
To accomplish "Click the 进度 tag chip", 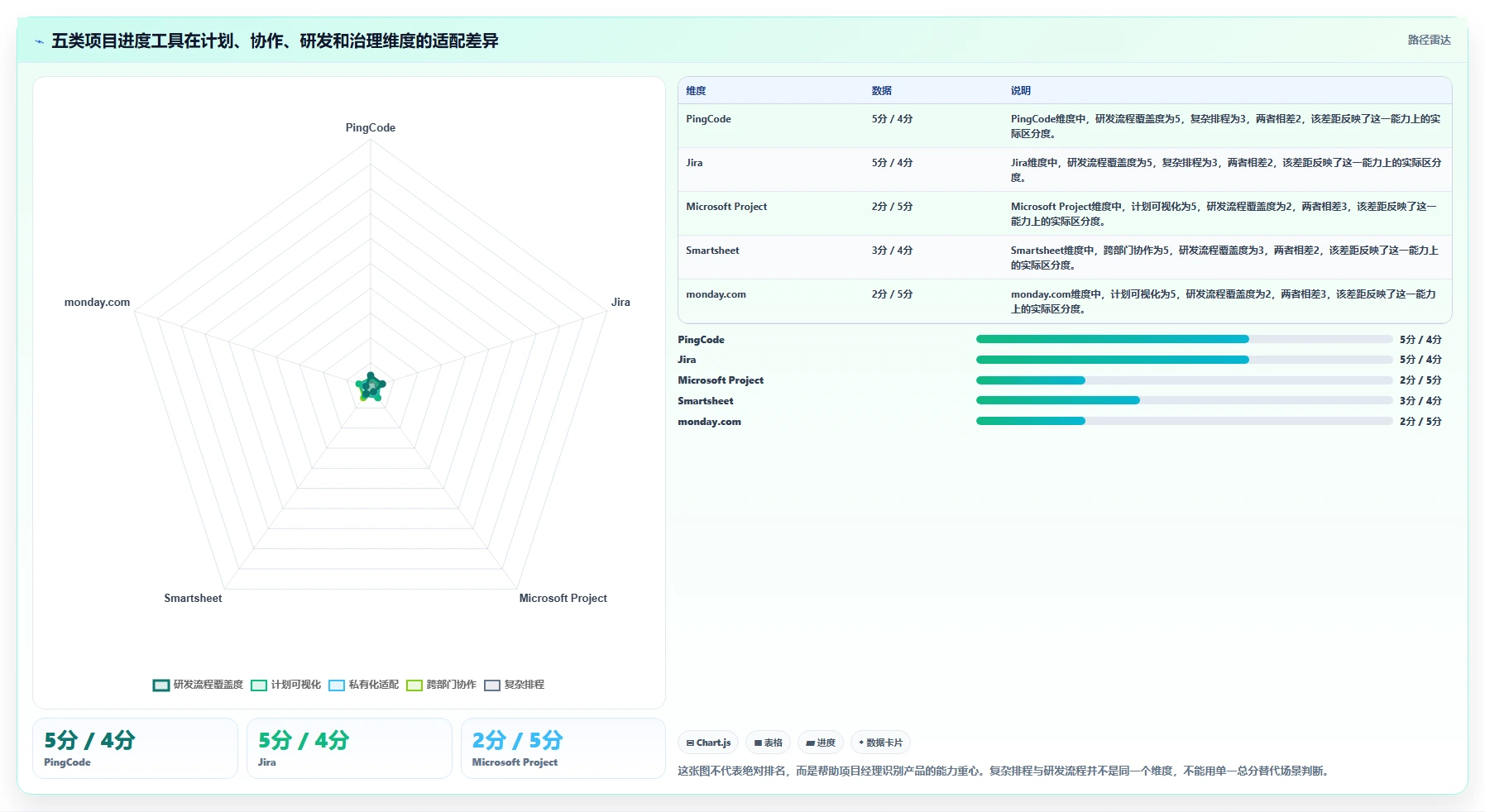I will click(x=821, y=743).
